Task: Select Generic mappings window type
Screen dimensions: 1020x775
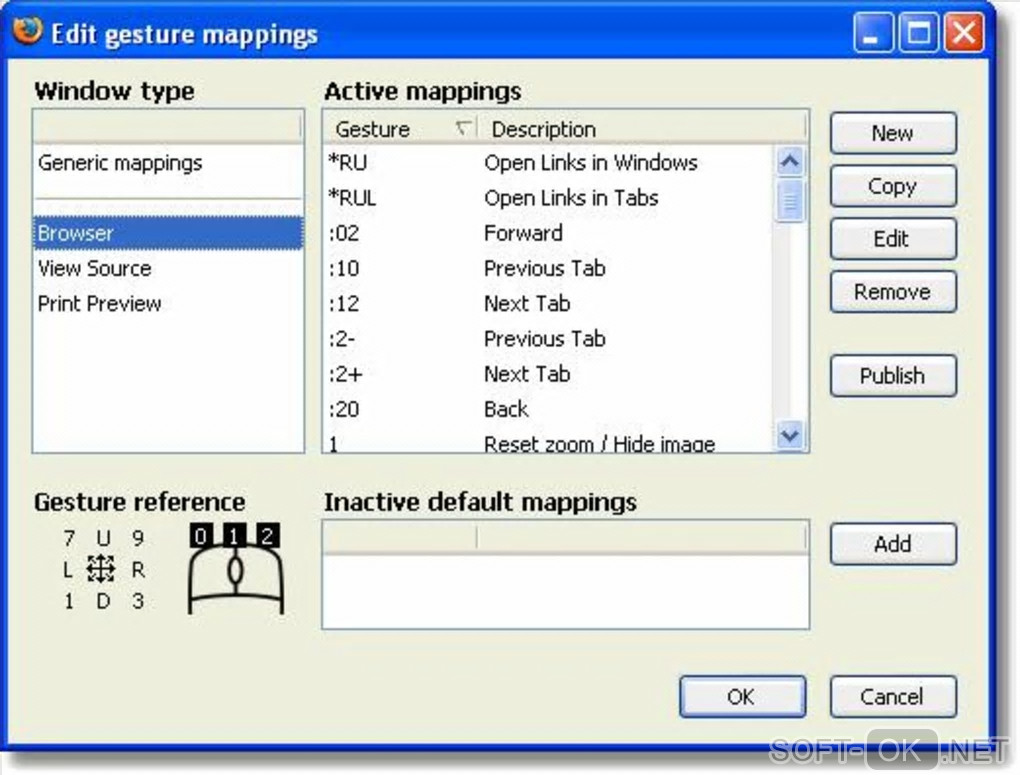Action: coord(168,163)
